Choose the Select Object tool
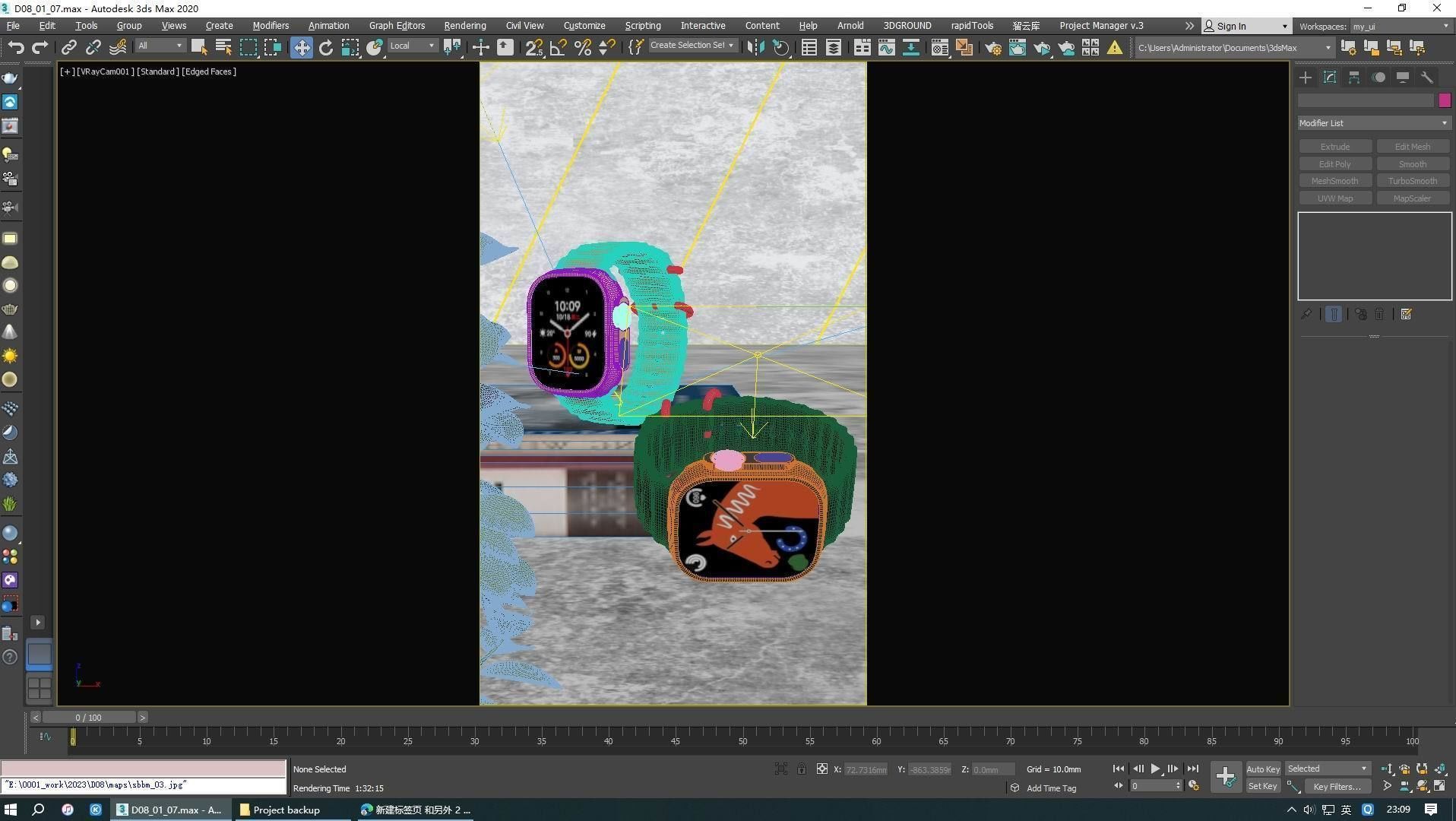This screenshot has height=821, width=1456. point(199,48)
